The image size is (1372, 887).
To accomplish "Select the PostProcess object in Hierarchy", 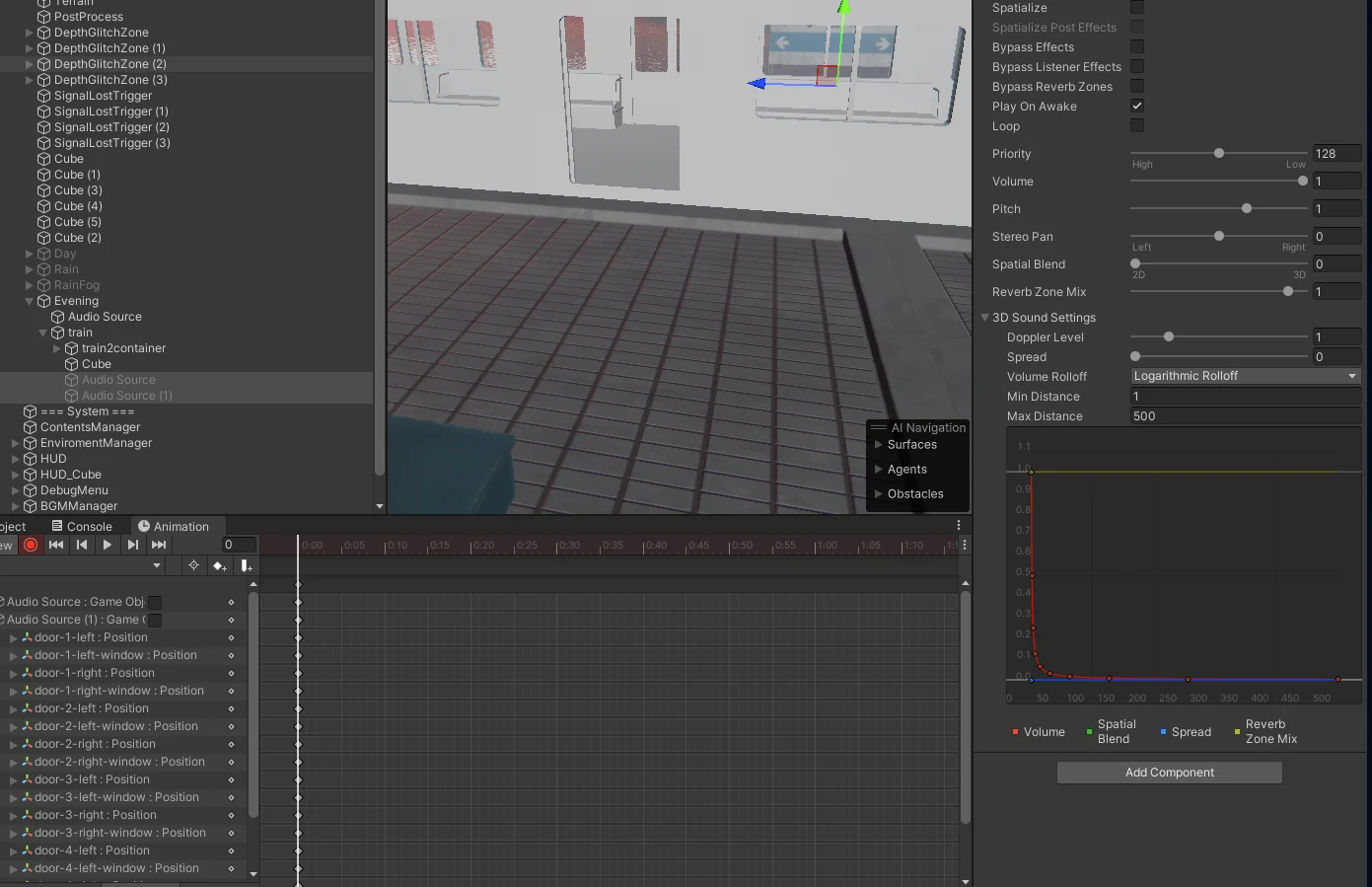I will [88, 17].
